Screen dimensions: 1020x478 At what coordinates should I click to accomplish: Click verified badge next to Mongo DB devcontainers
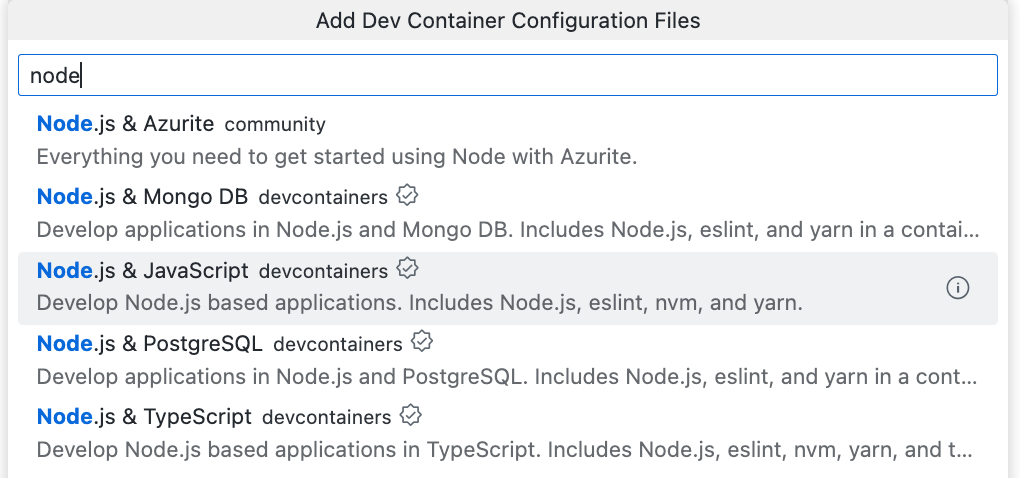(x=406, y=194)
